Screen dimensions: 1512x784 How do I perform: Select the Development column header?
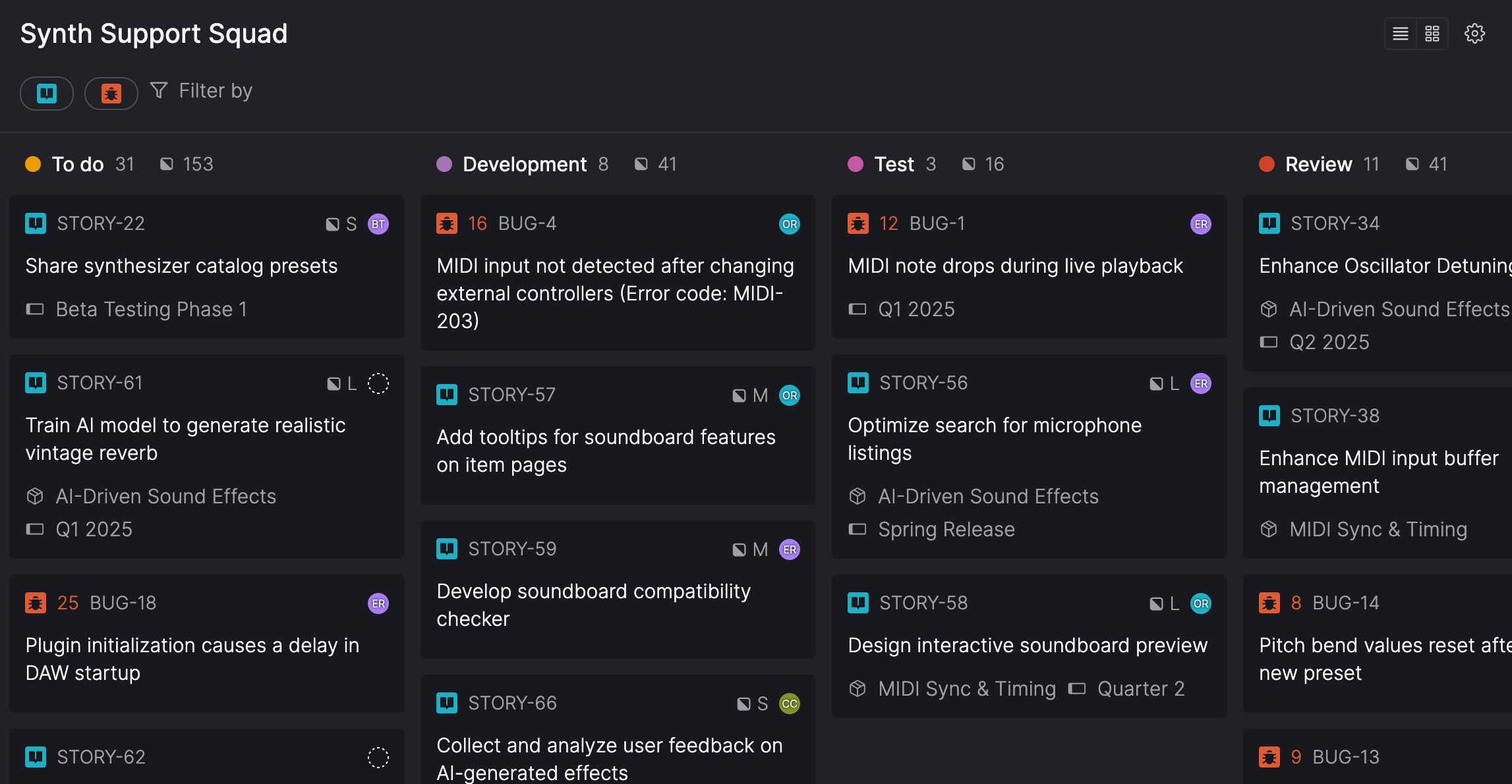click(x=524, y=164)
